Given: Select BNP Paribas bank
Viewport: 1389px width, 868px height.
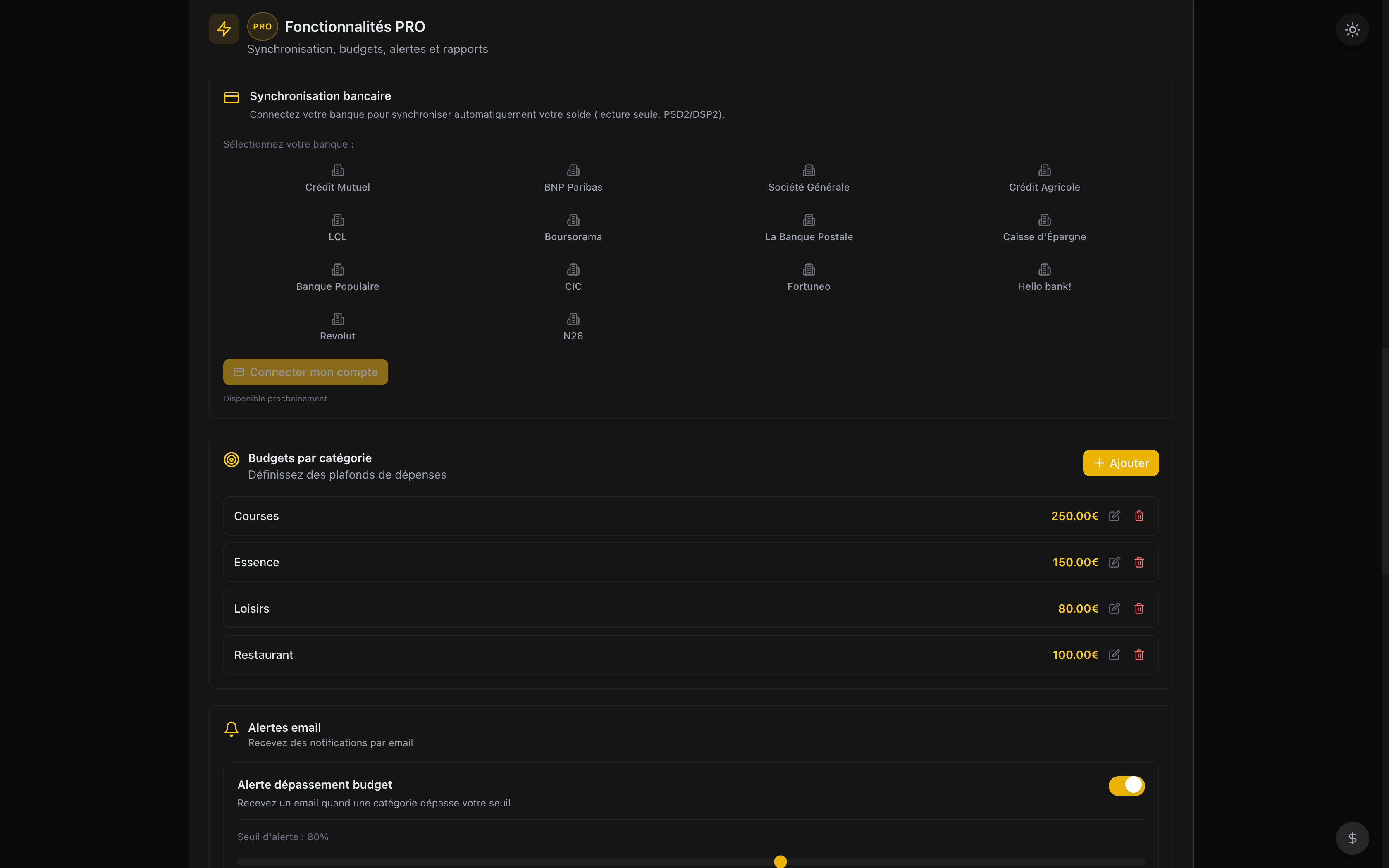Looking at the screenshot, I should point(573,179).
